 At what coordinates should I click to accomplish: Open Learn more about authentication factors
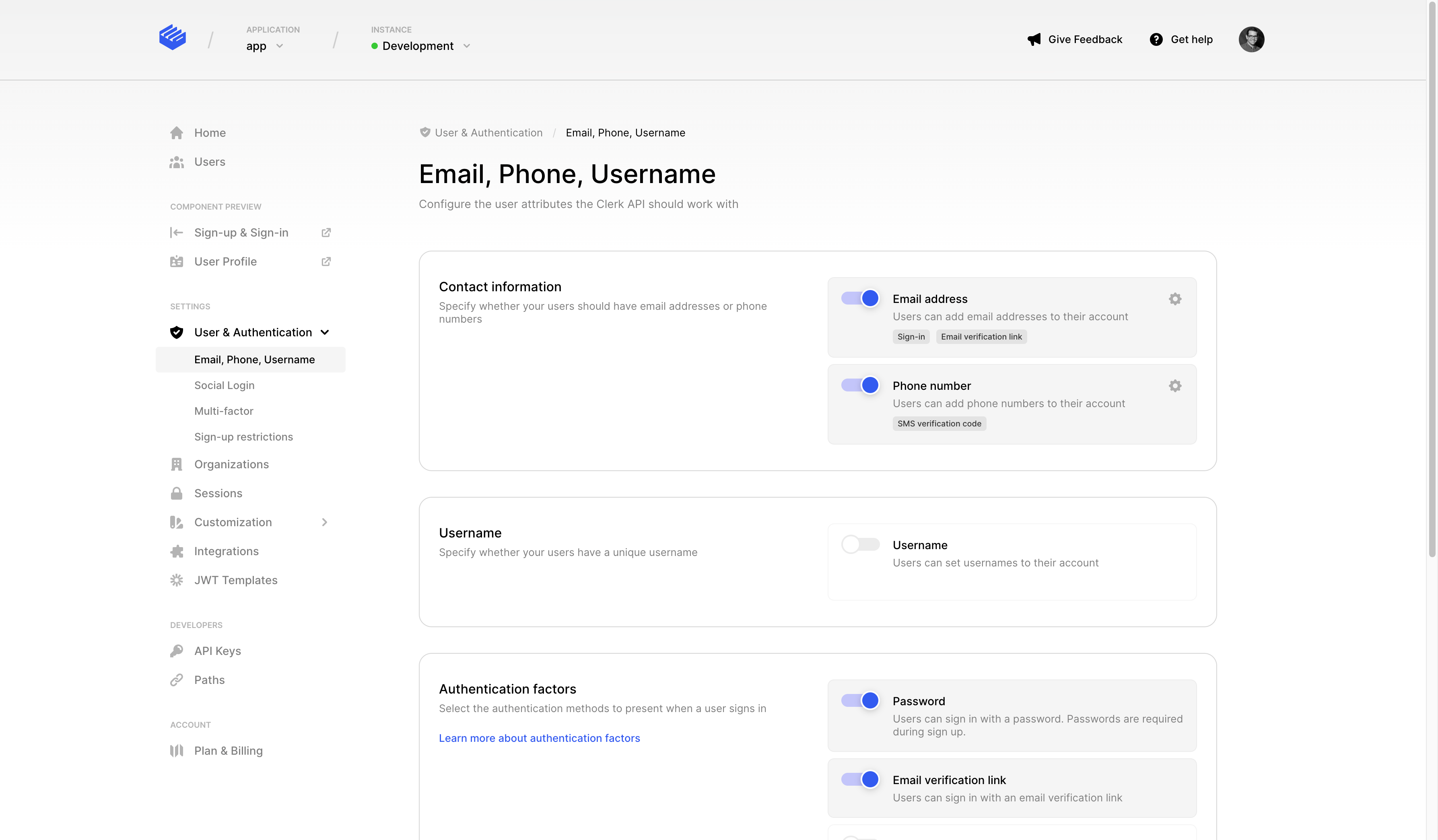point(539,738)
